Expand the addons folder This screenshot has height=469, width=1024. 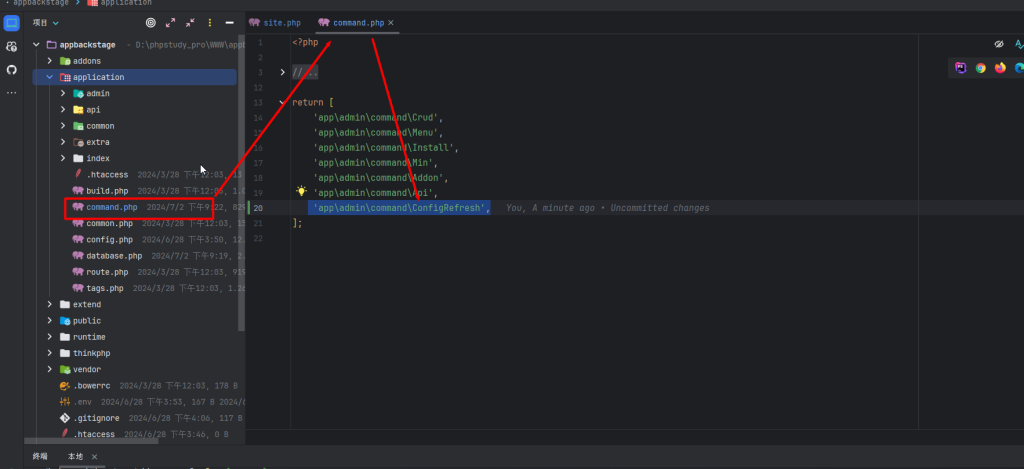[49, 61]
